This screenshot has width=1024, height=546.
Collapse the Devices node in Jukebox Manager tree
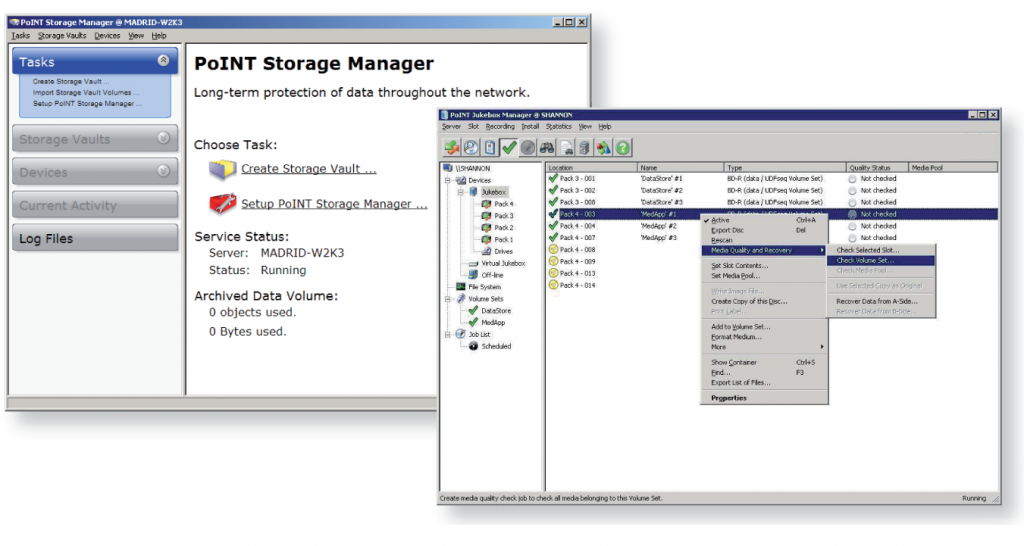click(x=448, y=180)
